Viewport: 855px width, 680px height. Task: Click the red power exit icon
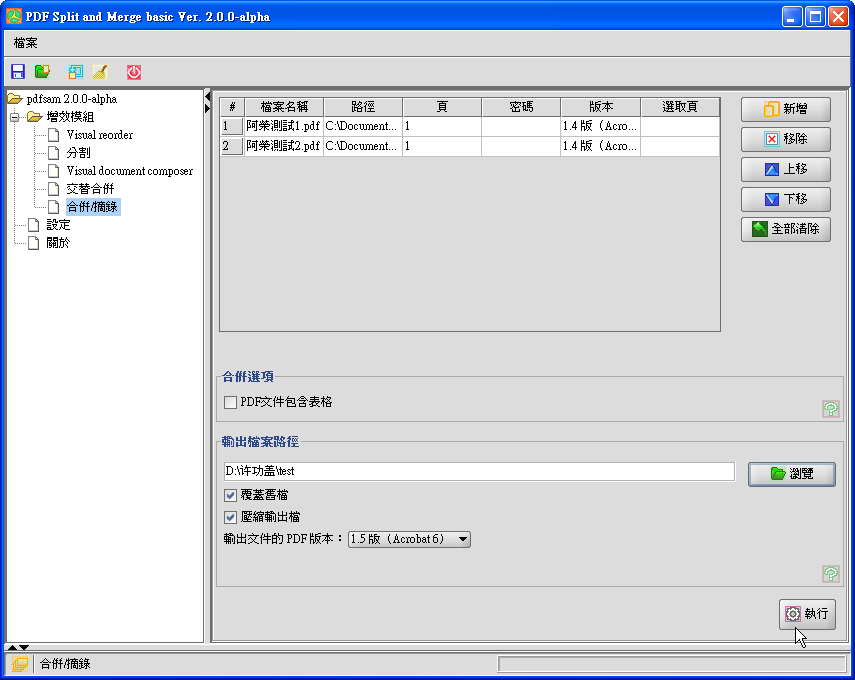pos(134,72)
